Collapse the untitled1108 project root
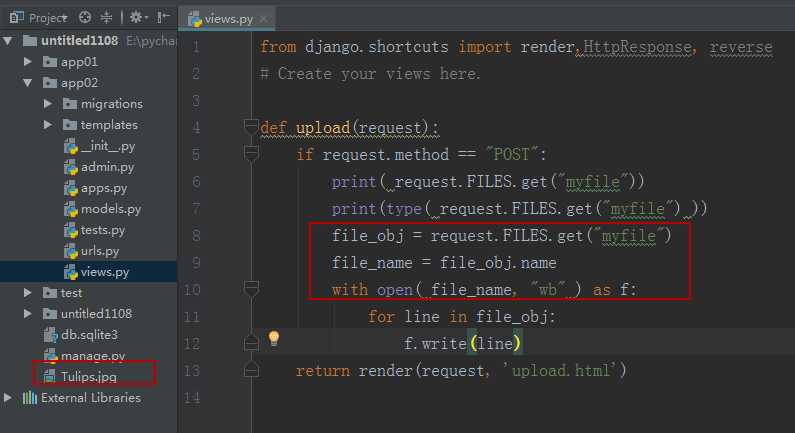 pos(8,41)
